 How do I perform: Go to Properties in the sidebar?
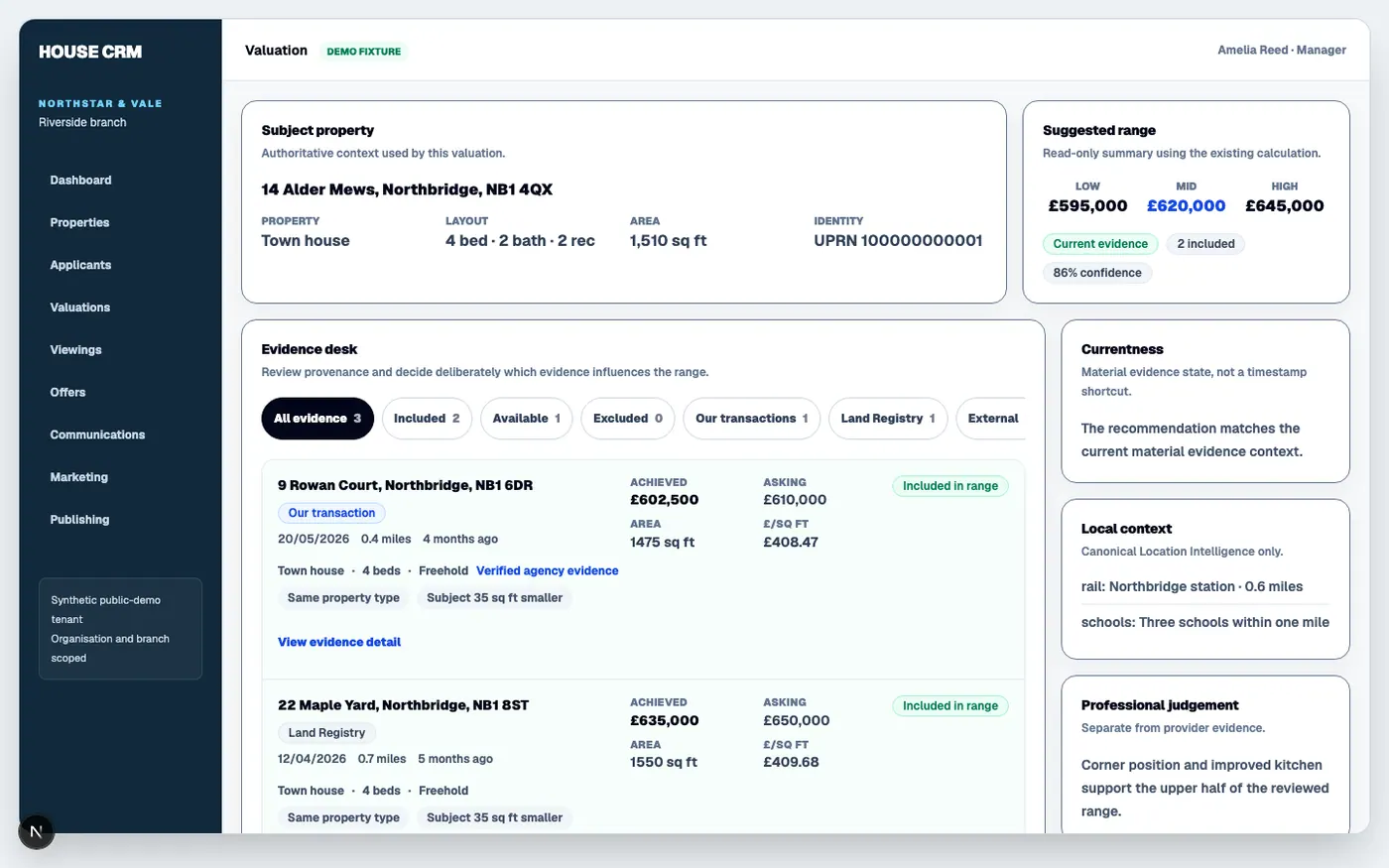(79, 223)
